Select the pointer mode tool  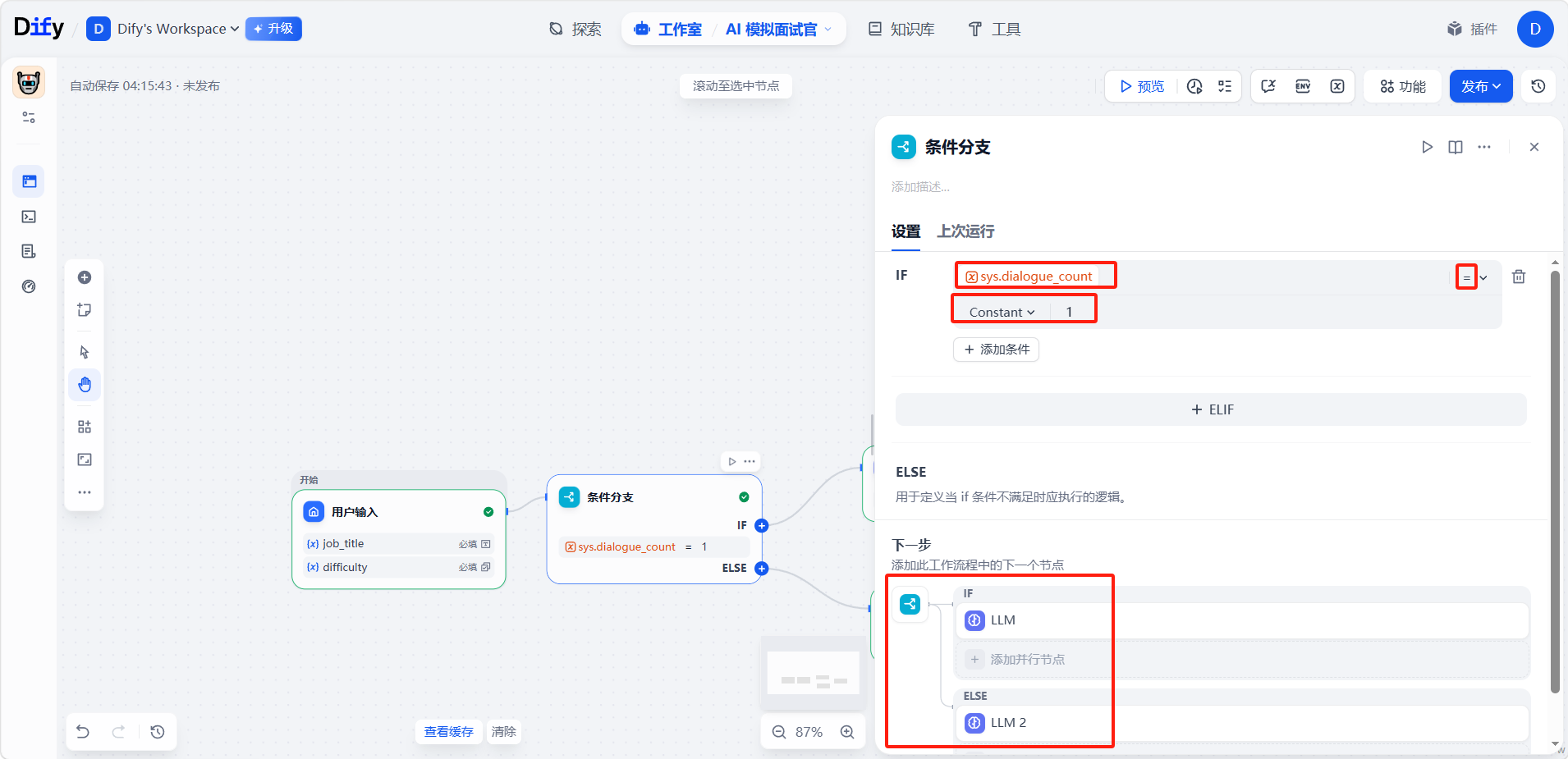click(x=85, y=352)
